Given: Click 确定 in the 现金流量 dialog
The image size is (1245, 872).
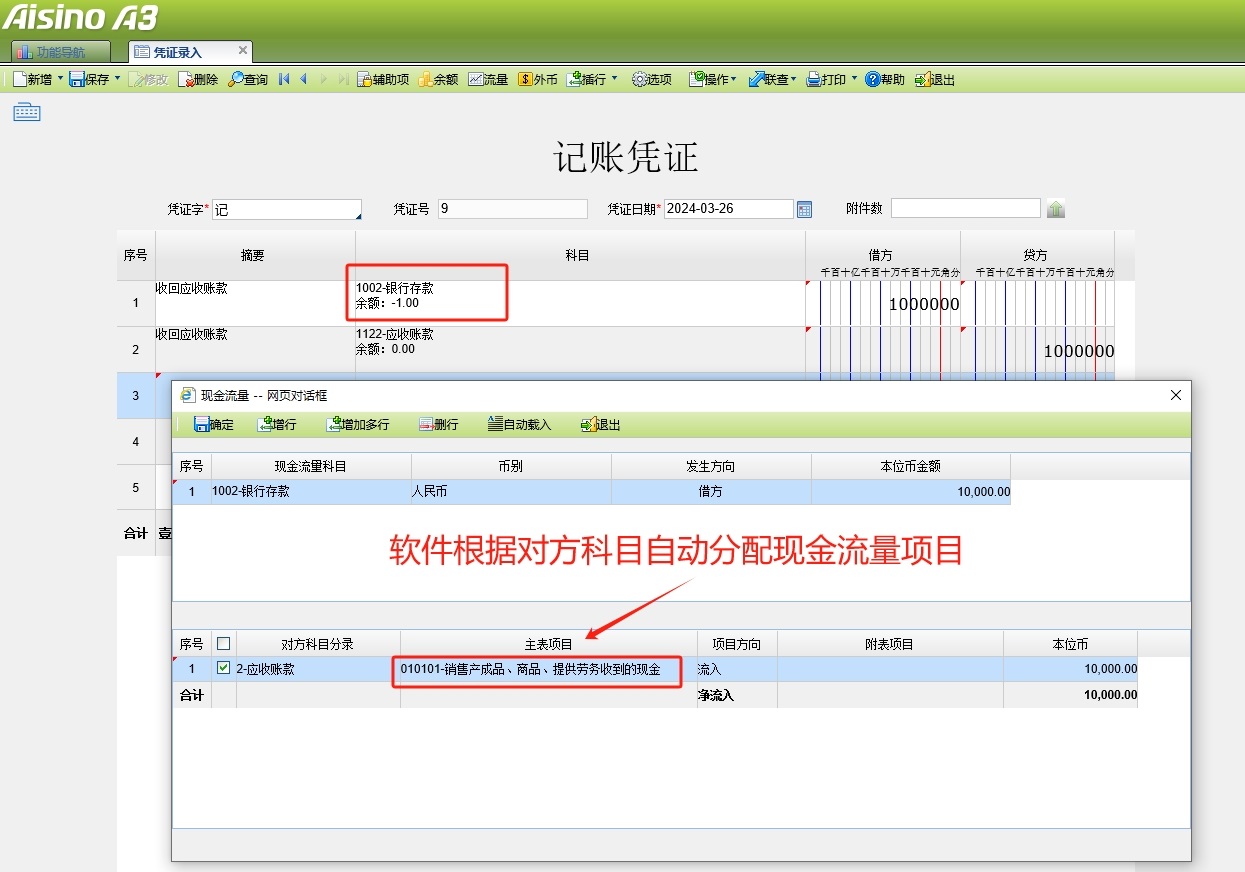Looking at the screenshot, I should pos(213,424).
